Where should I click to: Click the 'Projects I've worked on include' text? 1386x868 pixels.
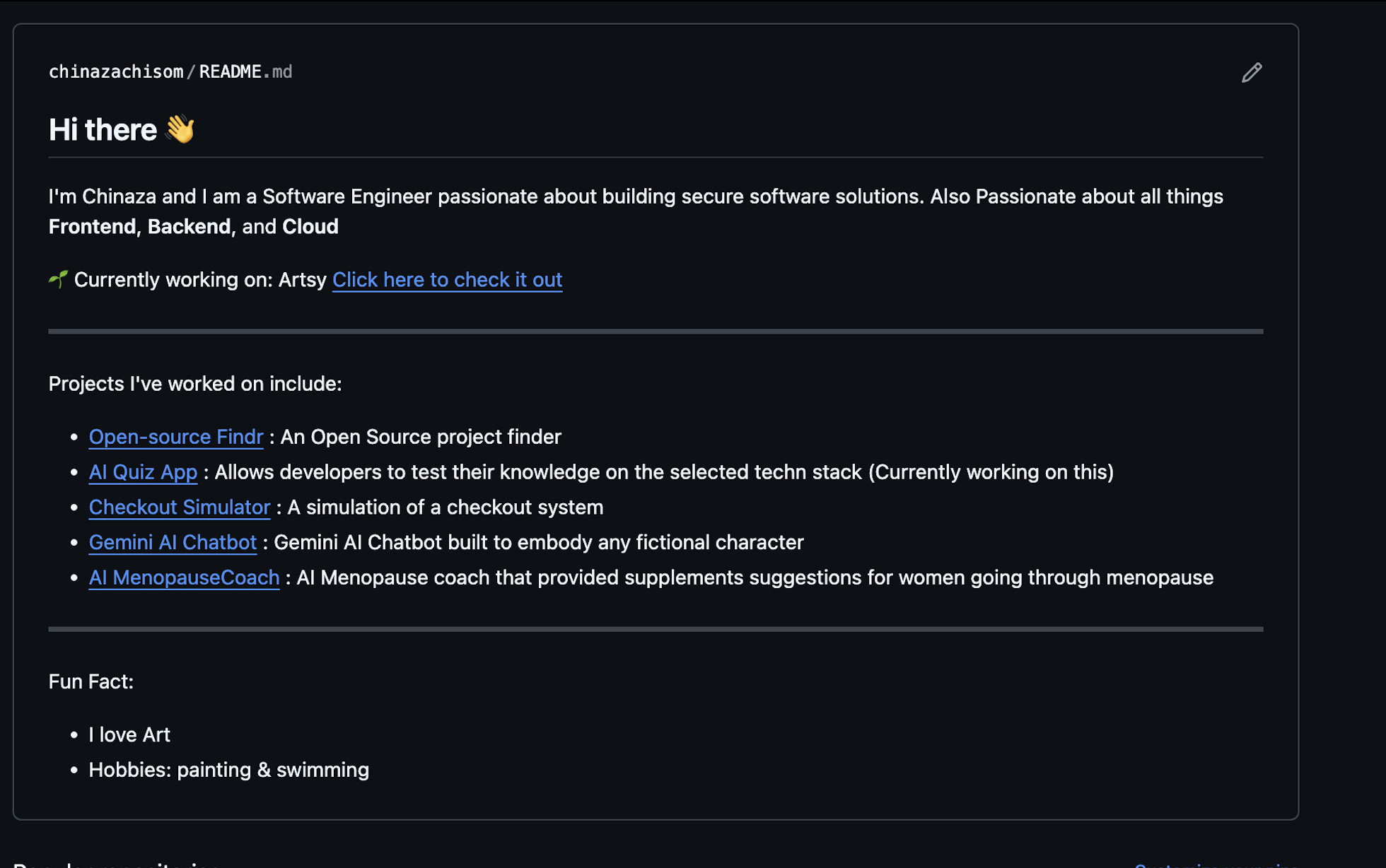[194, 384]
